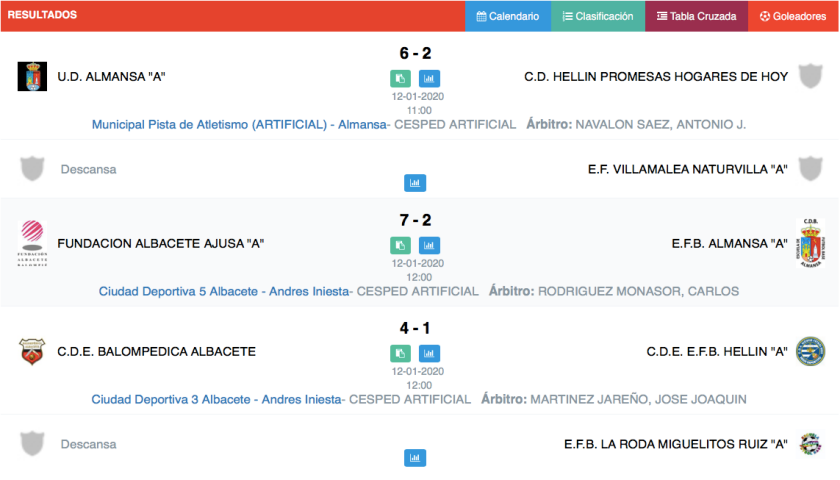
Task: Open green report icon for the 7 - 2 match
Action: coord(400,245)
